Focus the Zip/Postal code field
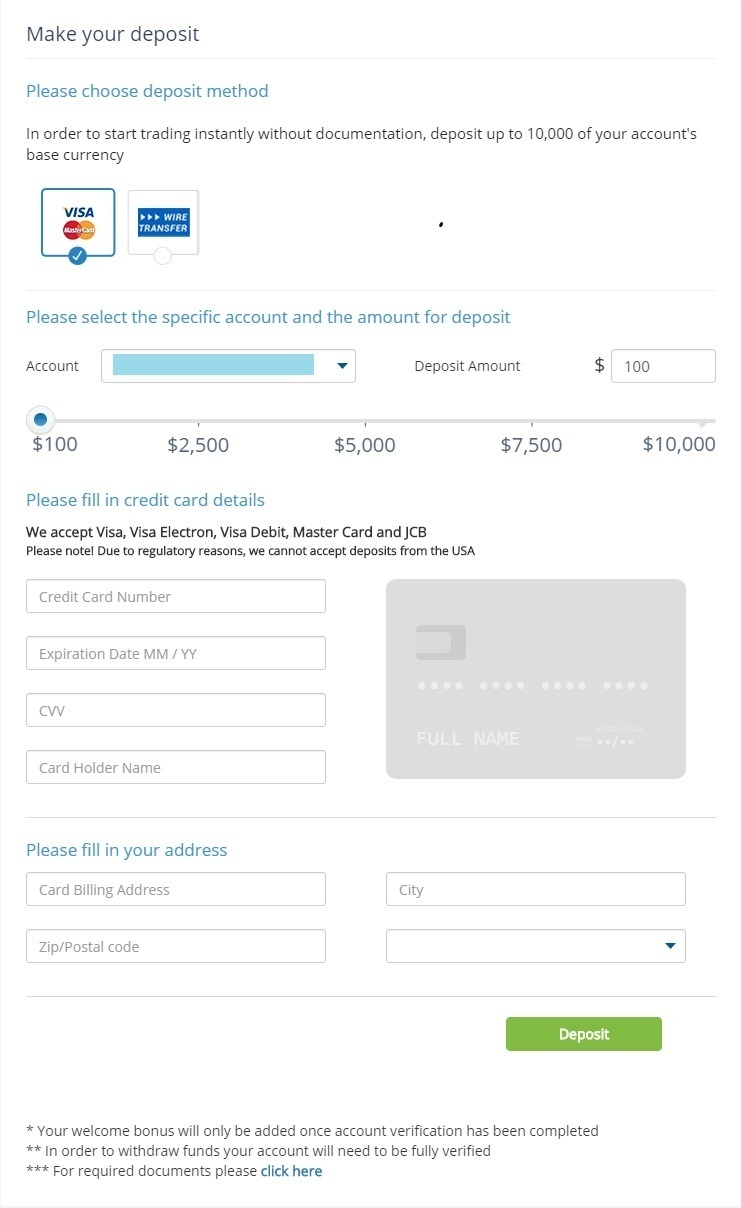The image size is (741, 1208). click(176, 946)
